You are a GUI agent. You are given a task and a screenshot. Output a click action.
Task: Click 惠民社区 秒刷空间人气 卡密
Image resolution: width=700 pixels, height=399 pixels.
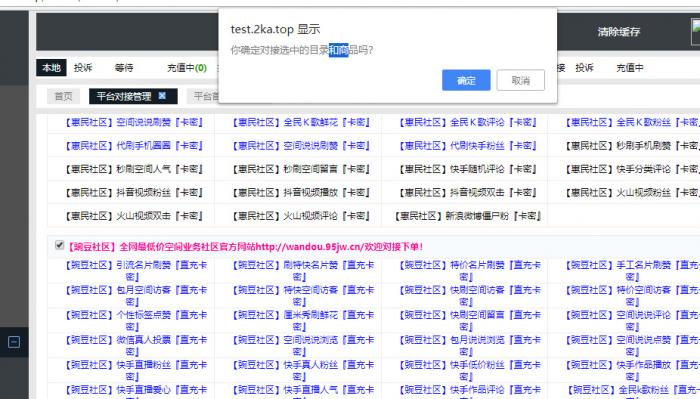tap(134, 169)
